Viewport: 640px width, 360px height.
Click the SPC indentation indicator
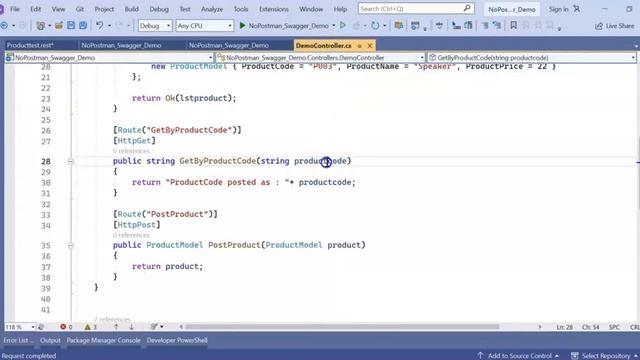tap(614, 327)
